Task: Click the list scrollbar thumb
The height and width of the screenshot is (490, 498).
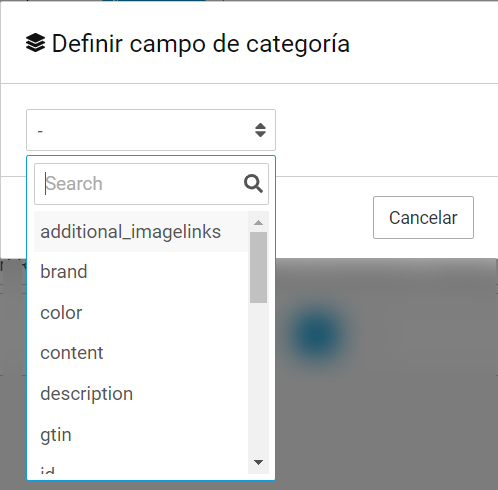Action: (x=258, y=268)
